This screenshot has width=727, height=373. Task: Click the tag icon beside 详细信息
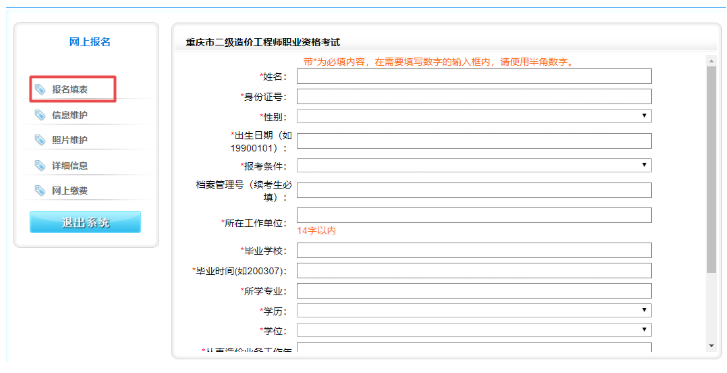[40, 165]
